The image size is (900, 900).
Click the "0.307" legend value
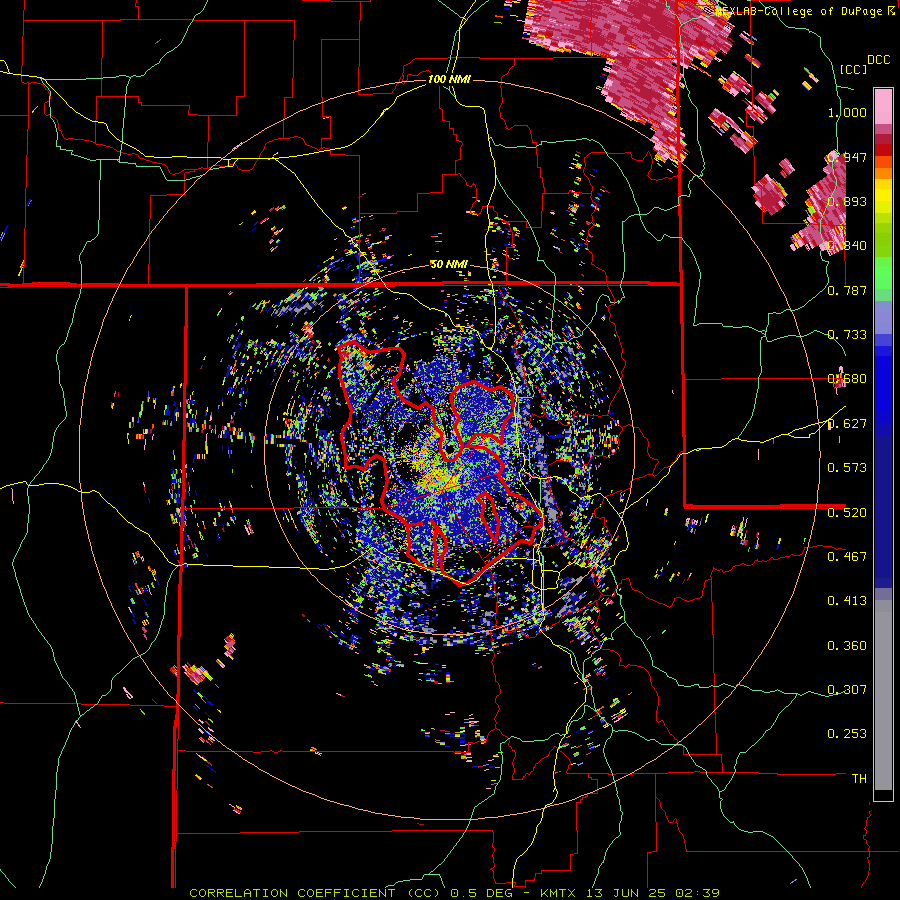[x=847, y=690]
